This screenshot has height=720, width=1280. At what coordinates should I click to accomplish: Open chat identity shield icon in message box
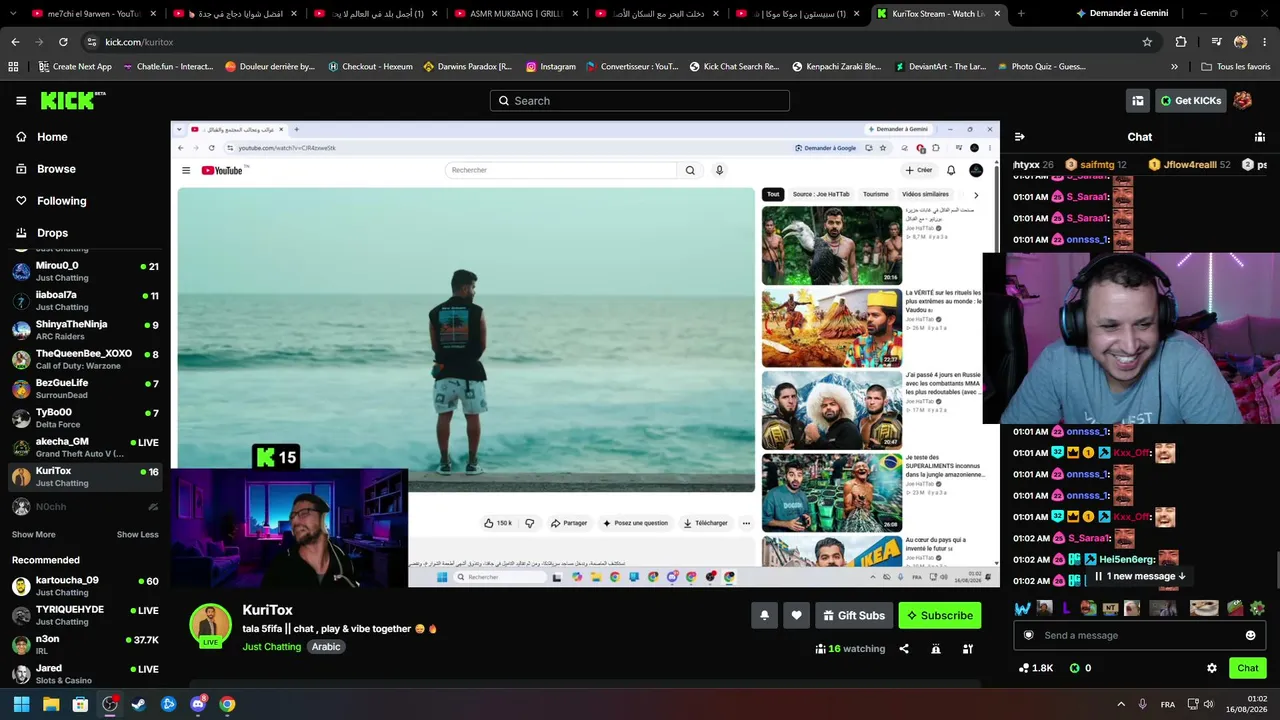click(1028, 635)
